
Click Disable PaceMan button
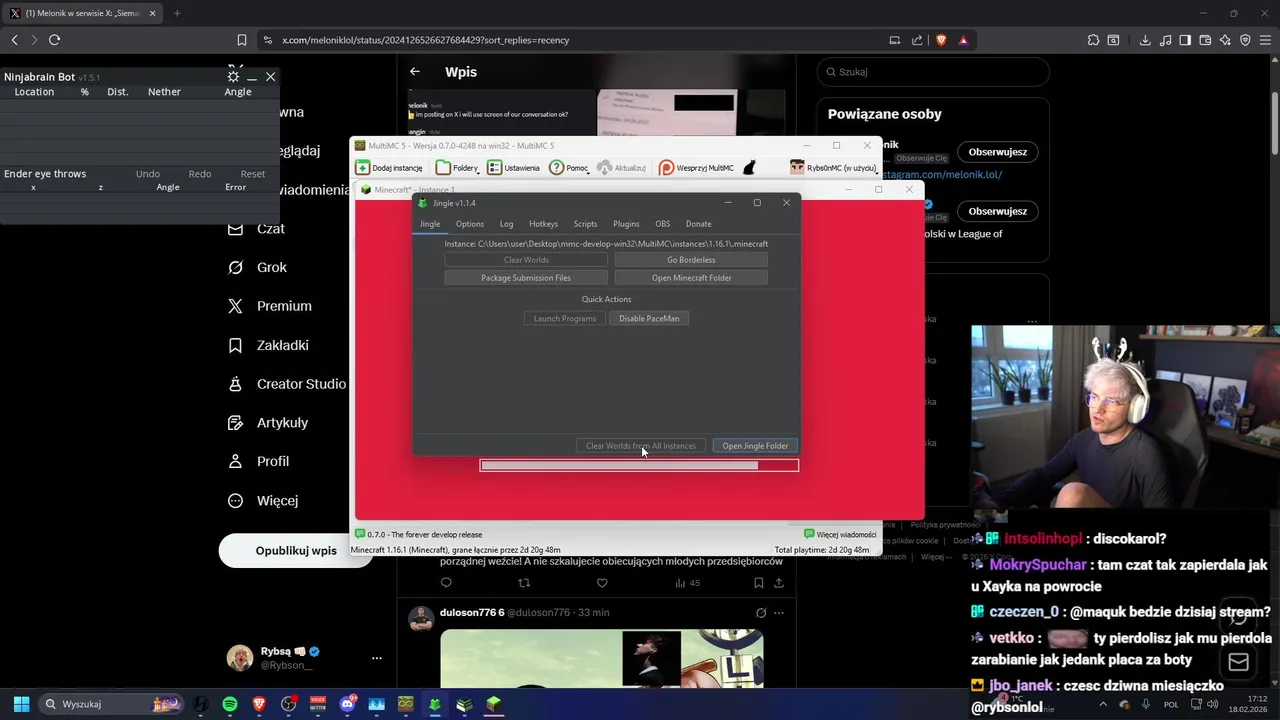tap(649, 318)
